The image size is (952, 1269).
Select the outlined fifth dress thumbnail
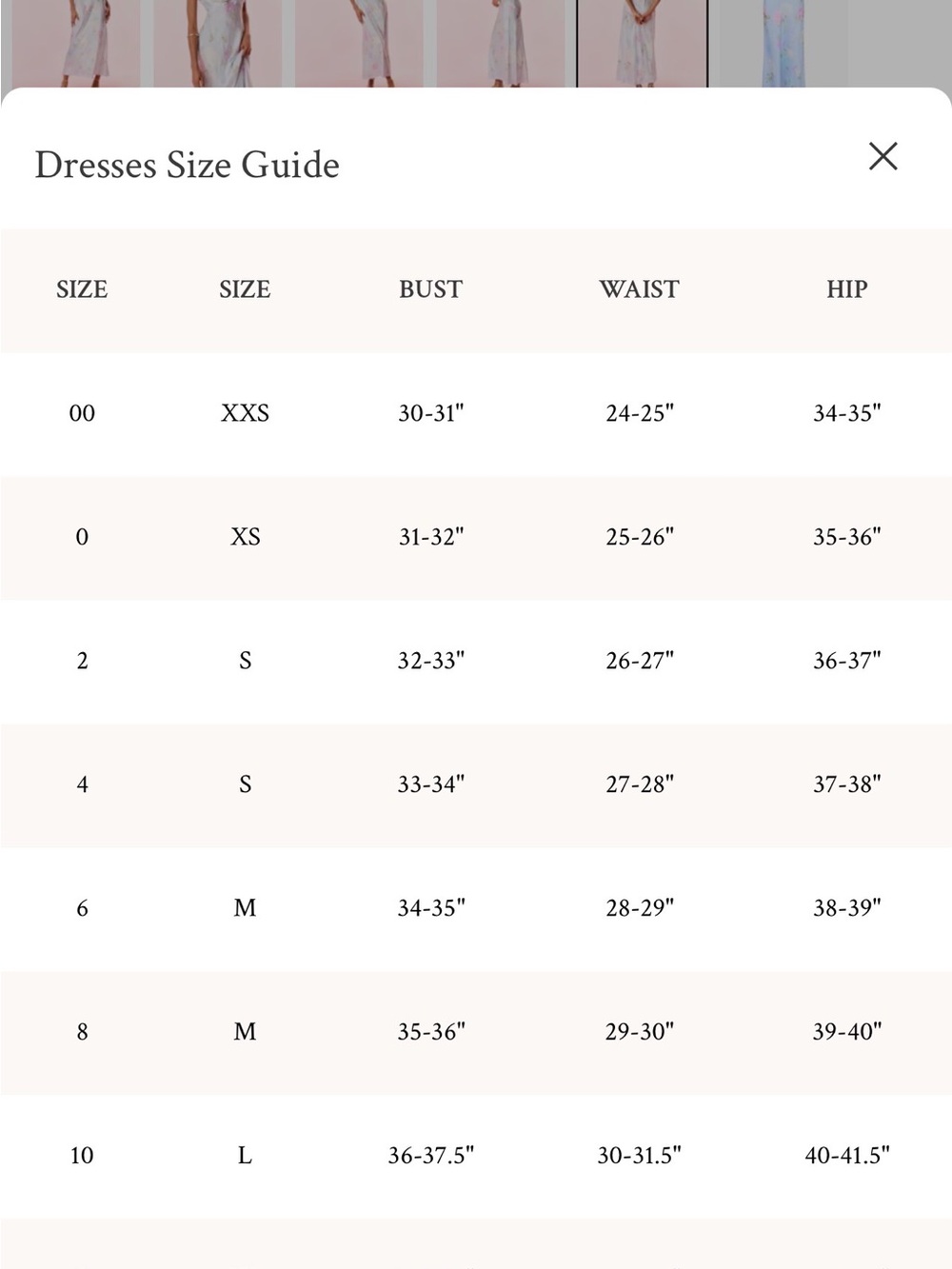pyautogui.click(x=643, y=44)
